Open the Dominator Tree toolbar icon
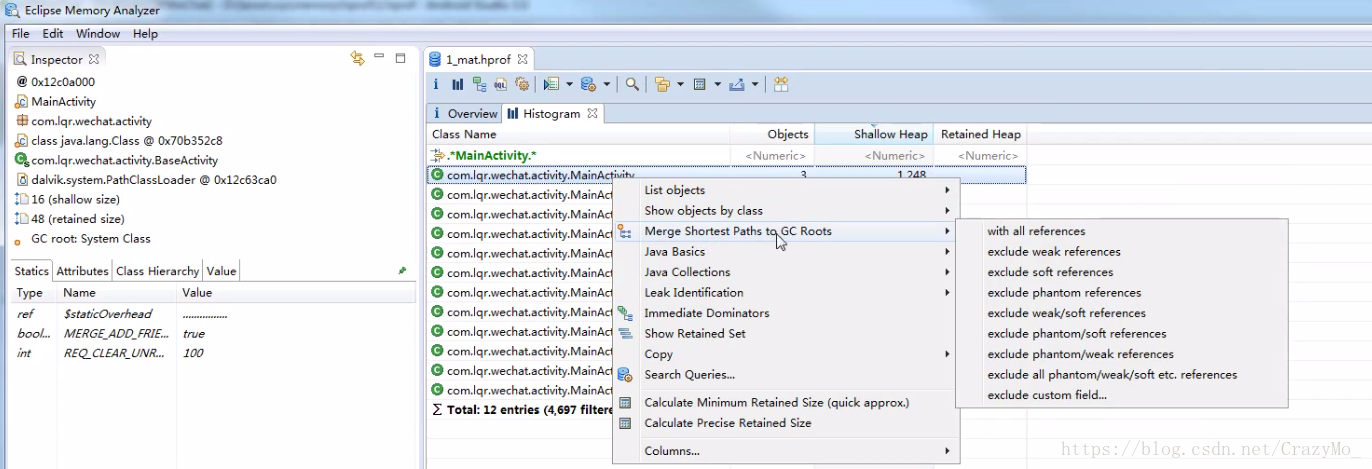The height and width of the screenshot is (469, 1372). [x=479, y=85]
